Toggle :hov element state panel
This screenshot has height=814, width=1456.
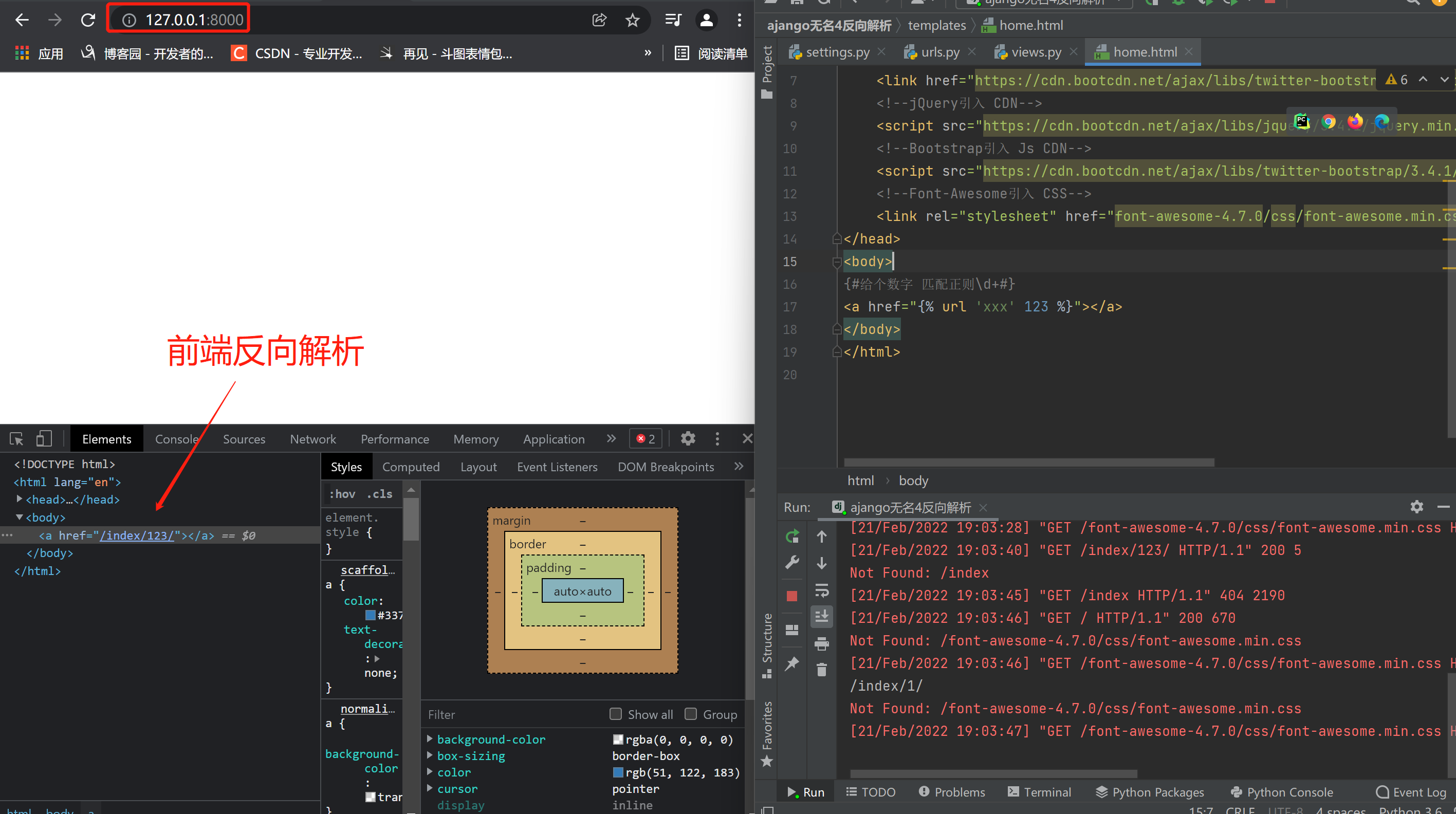(342, 494)
